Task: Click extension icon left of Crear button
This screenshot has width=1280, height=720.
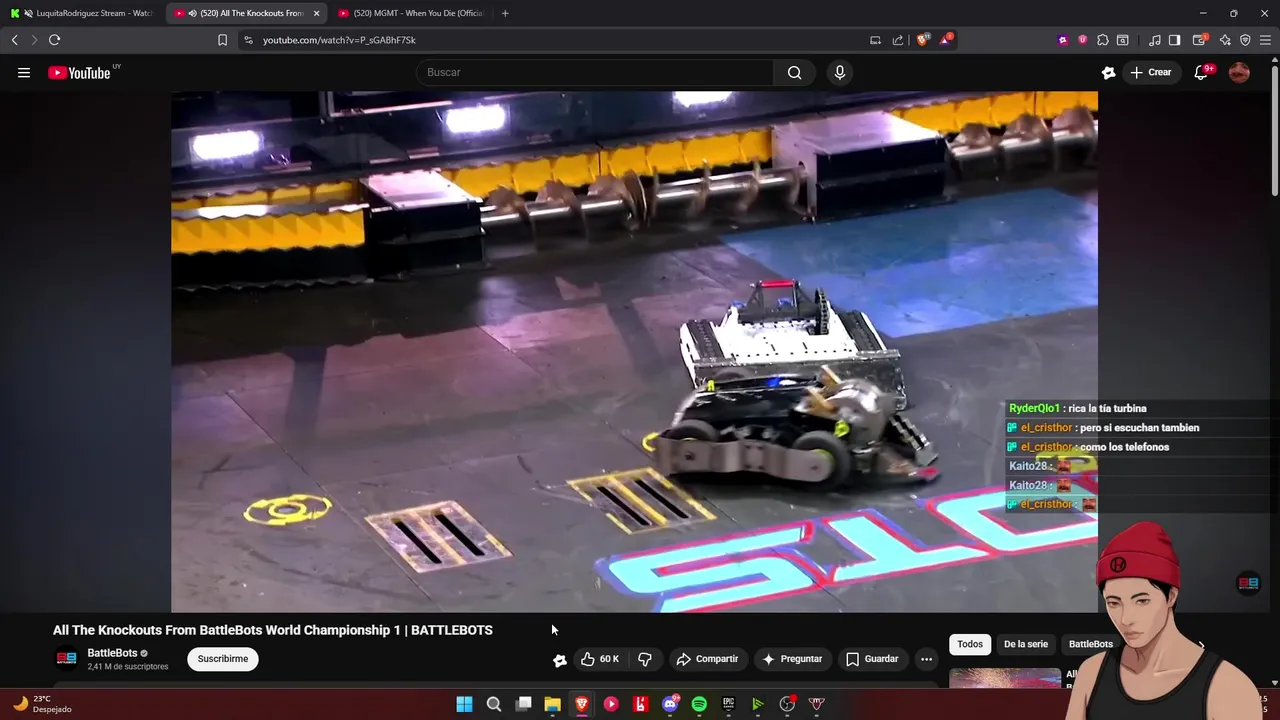Action: [x=1108, y=72]
